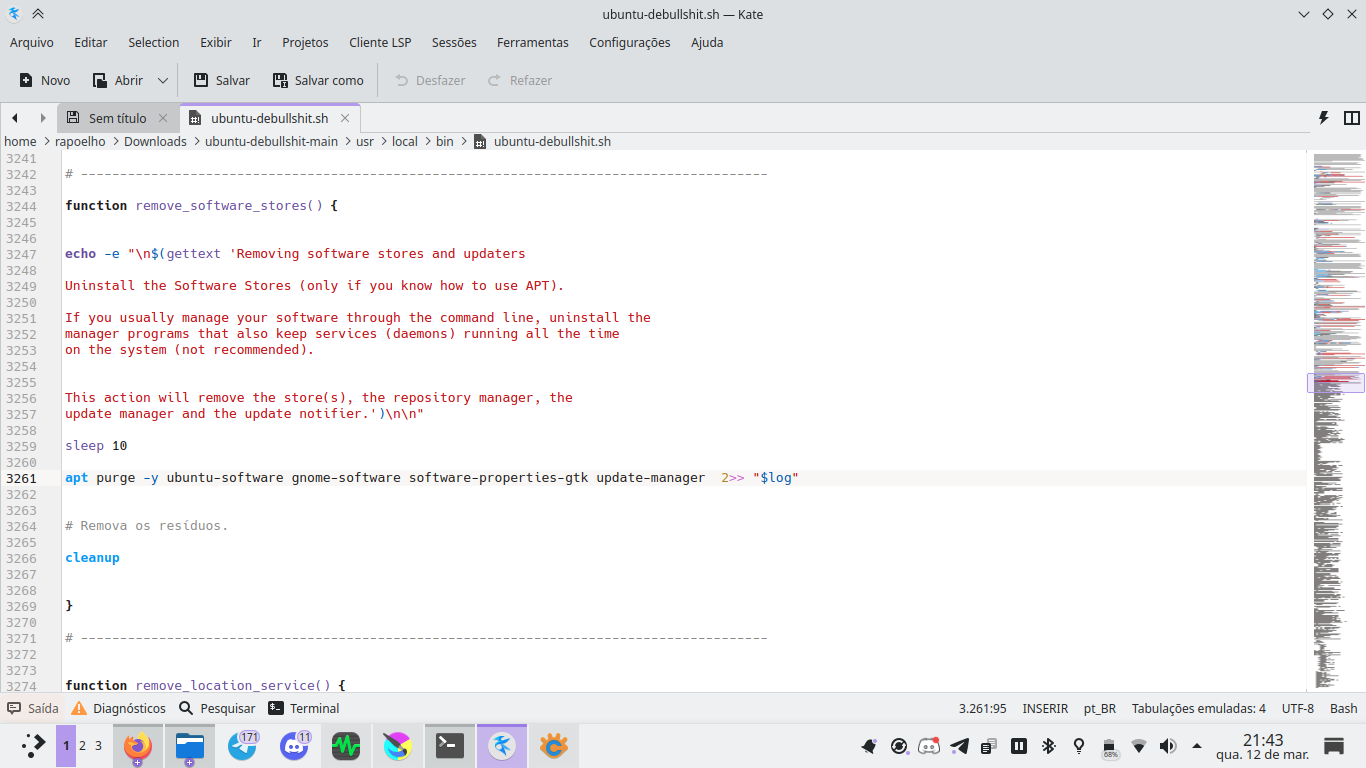Click the ubuntu-debullshit.sh breadcrumb file entry

(541, 142)
